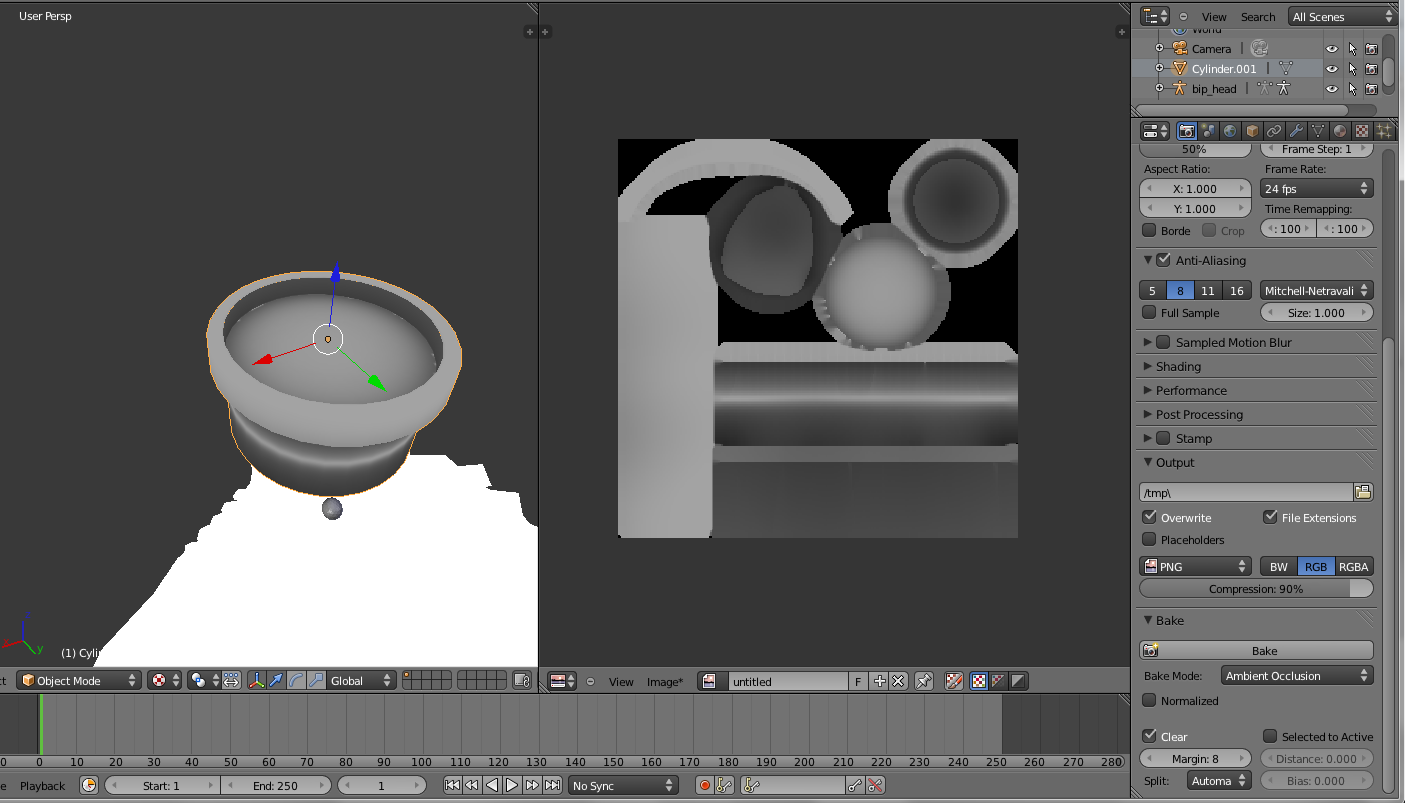Expand the Camera tree item
This screenshot has width=1405, height=803.
[1159, 48]
